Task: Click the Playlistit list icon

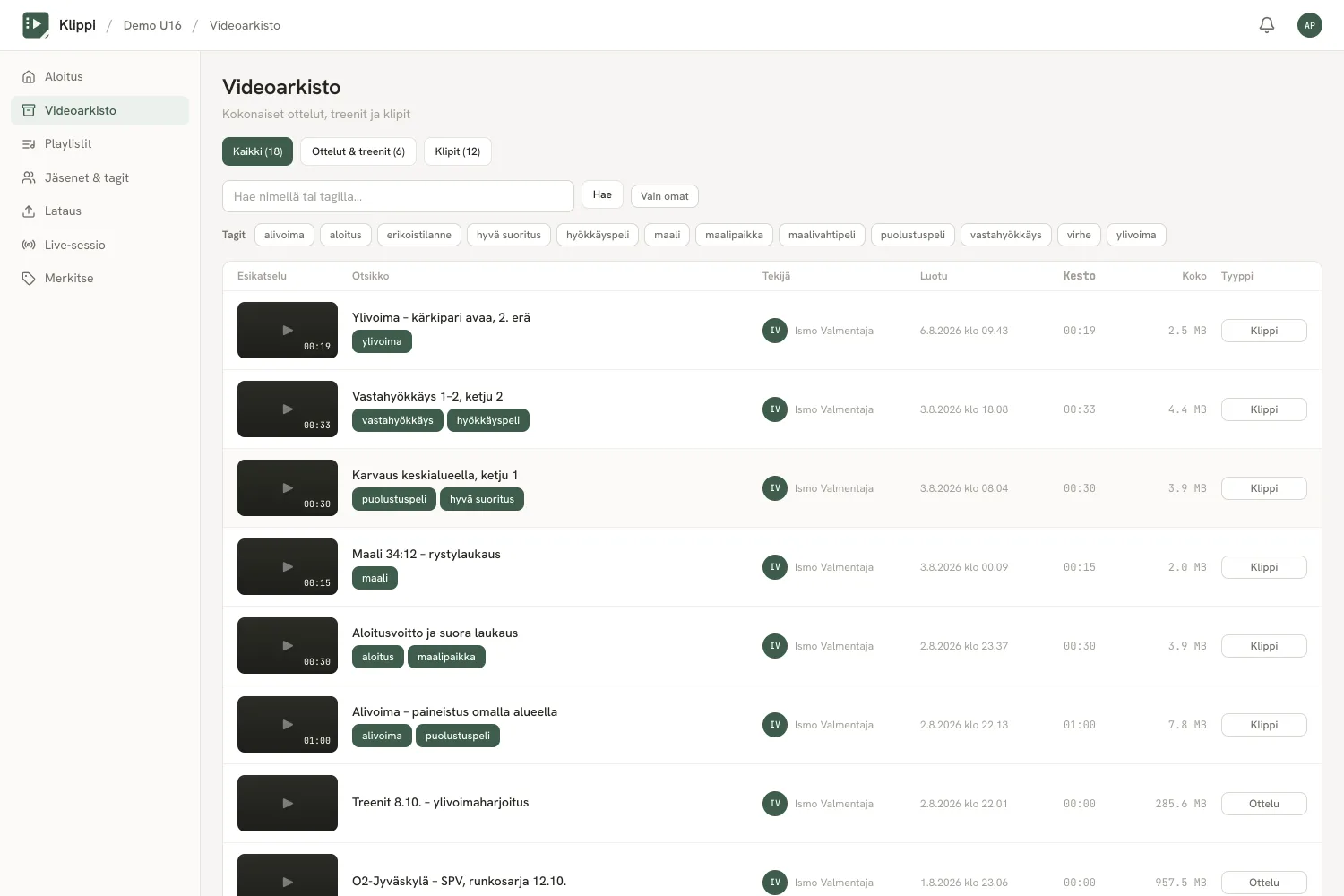Action: [29, 144]
